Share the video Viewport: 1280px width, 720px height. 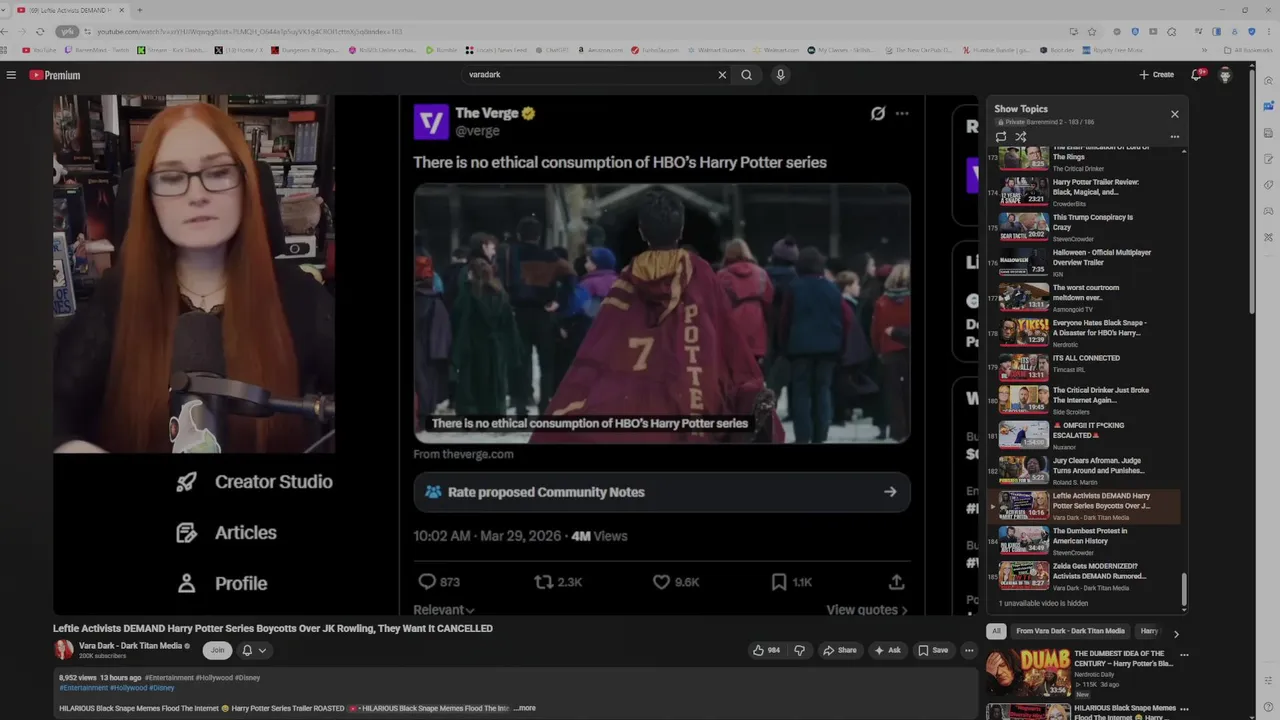pos(839,650)
